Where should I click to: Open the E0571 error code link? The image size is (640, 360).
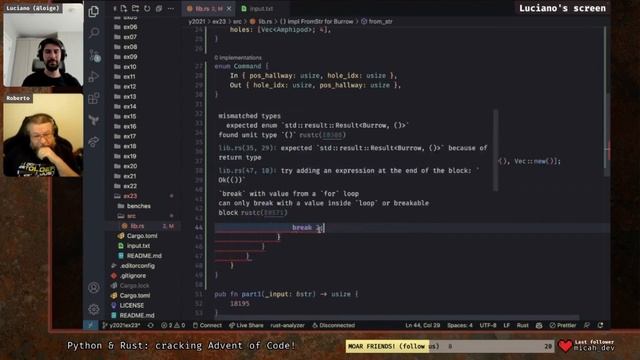pyautogui.click(x=273, y=213)
